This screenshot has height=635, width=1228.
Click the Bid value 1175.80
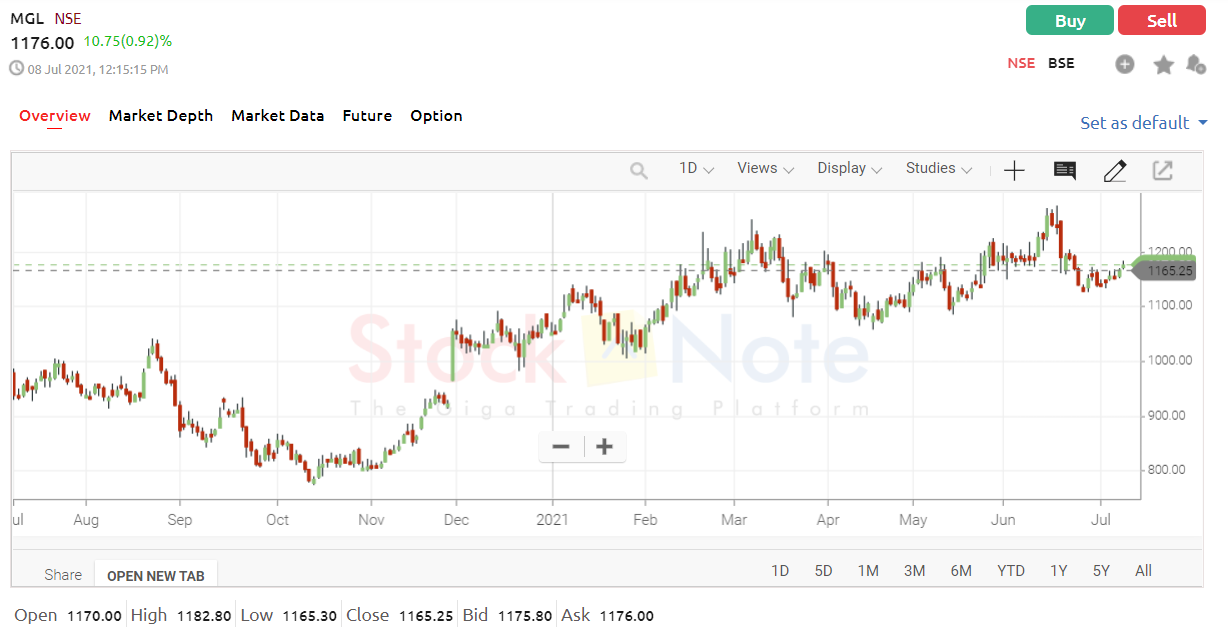click(524, 616)
